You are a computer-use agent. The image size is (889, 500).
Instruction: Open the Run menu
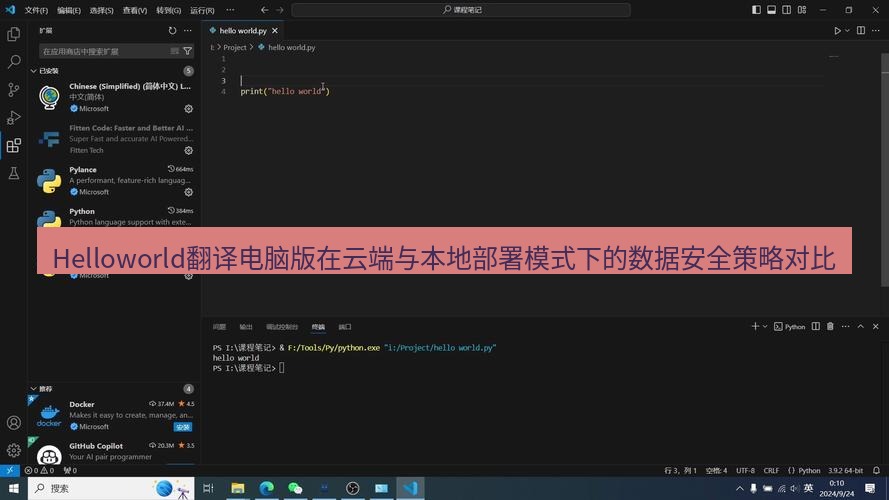pos(202,10)
